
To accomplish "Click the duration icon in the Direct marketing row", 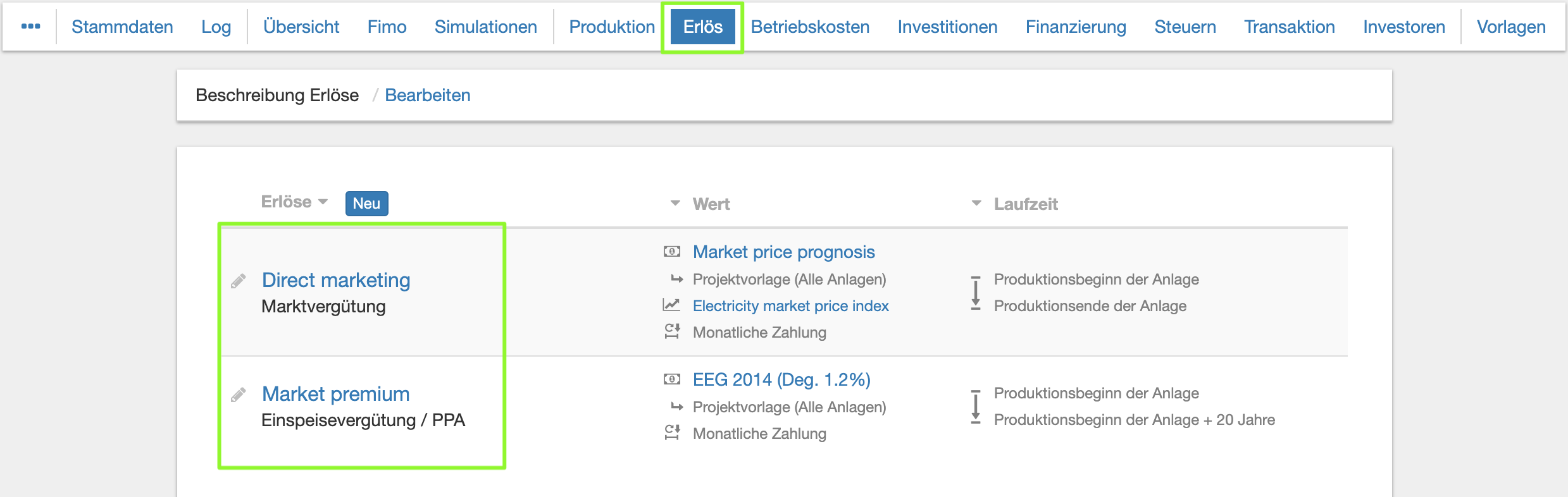I will pos(976,293).
